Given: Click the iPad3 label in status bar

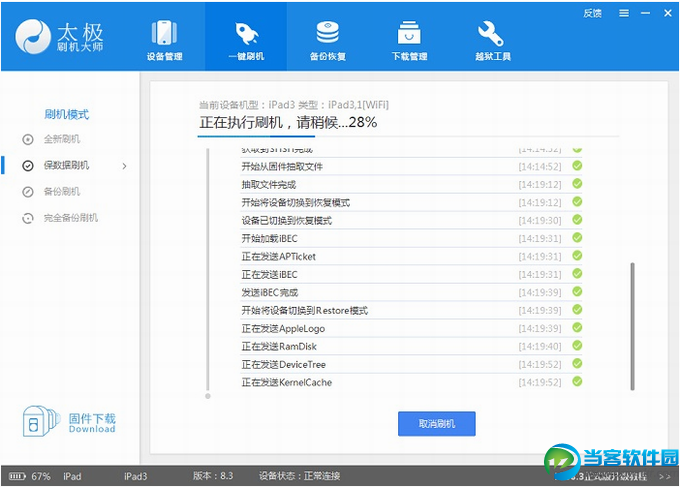Looking at the screenshot, I should (x=135, y=477).
